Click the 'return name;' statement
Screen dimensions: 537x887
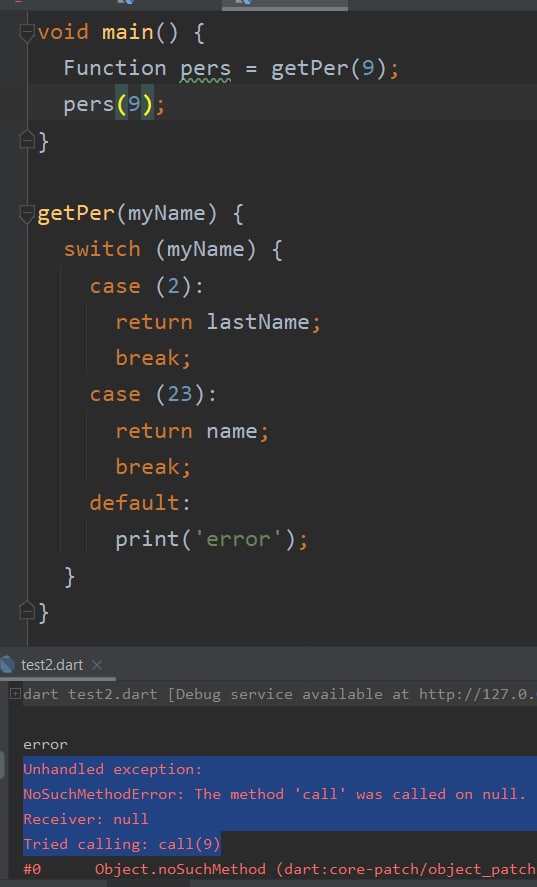tap(192, 432)
